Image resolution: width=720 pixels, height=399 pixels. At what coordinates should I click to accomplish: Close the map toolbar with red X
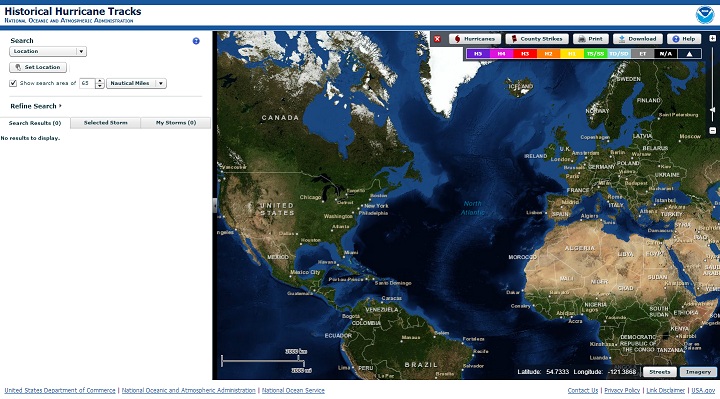tap(437, 39)
